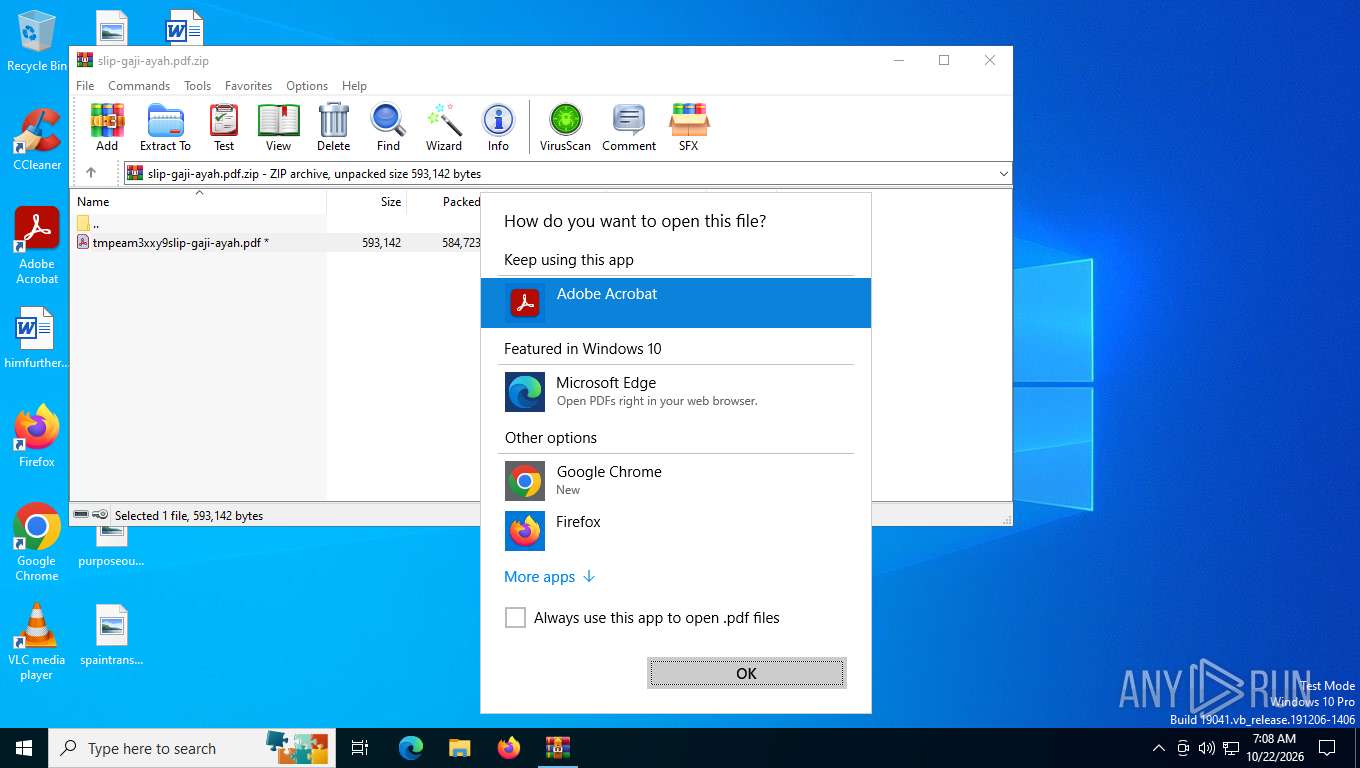Open the Recycle Bin desktop icon
Image resolution: width=1360 pixels, height=768 pixels.
37,41
